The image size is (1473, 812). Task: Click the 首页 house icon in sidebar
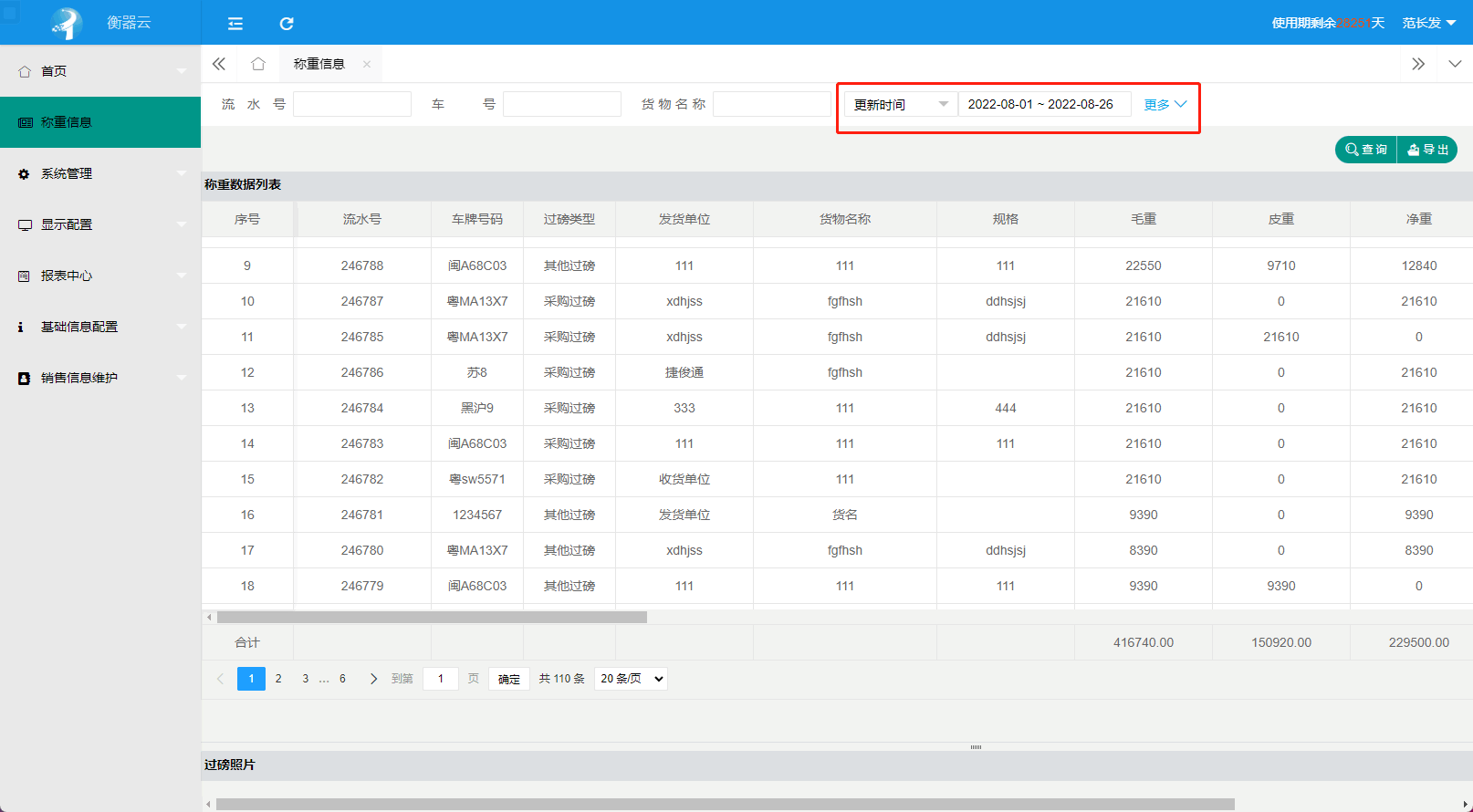(25, 71)
